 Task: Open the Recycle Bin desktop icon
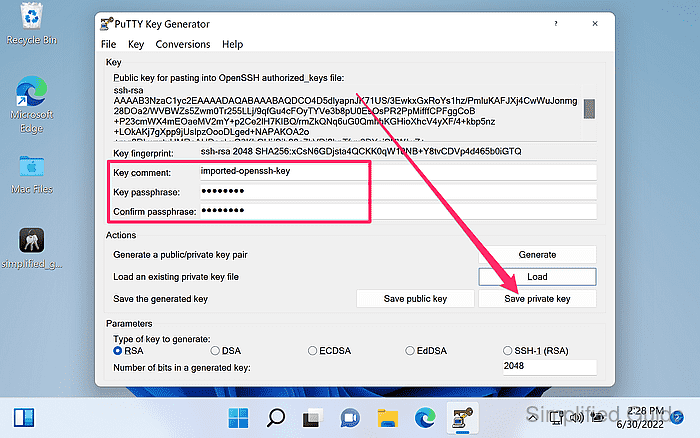tap(32, 23)
